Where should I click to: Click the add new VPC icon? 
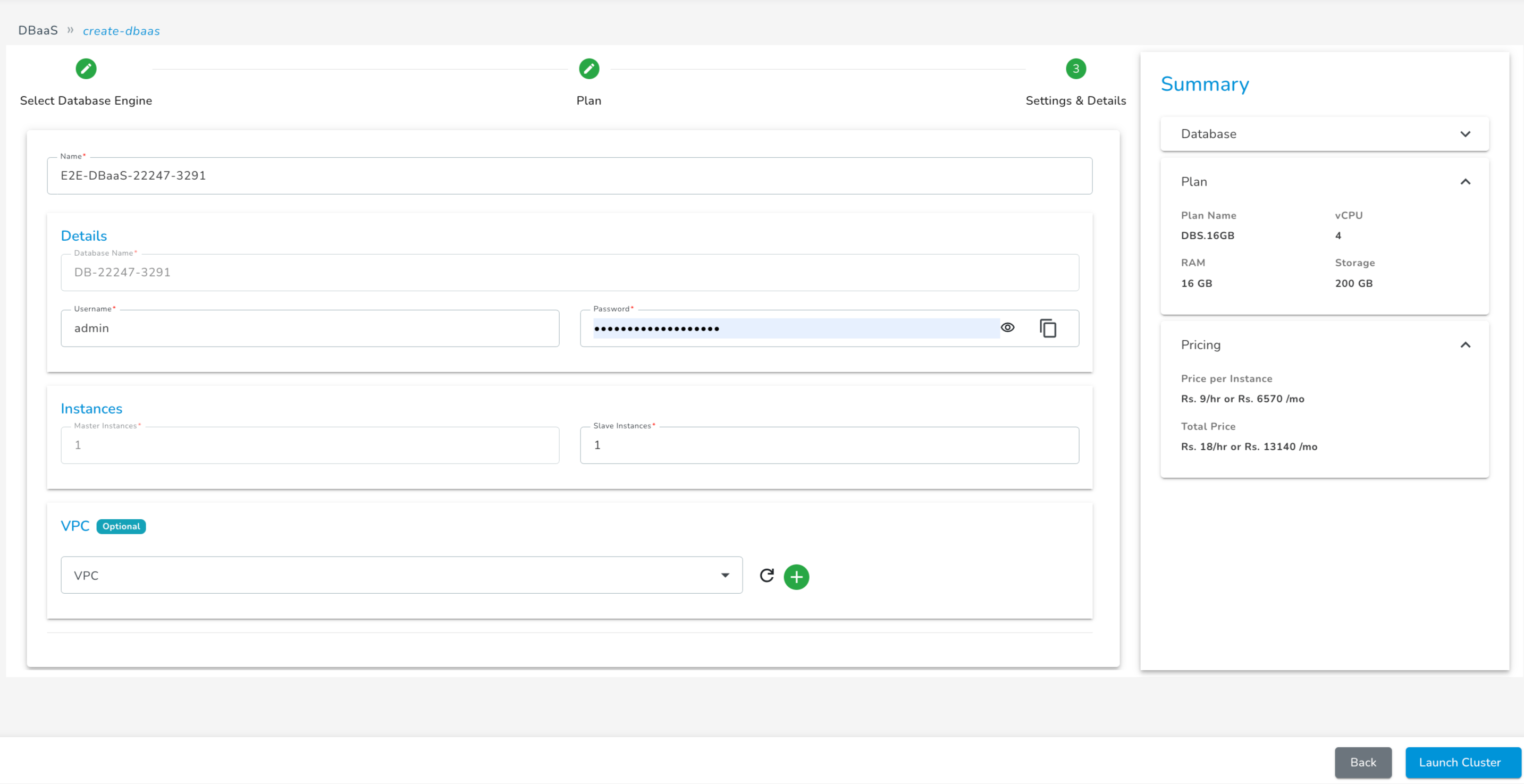coord(796,576)
